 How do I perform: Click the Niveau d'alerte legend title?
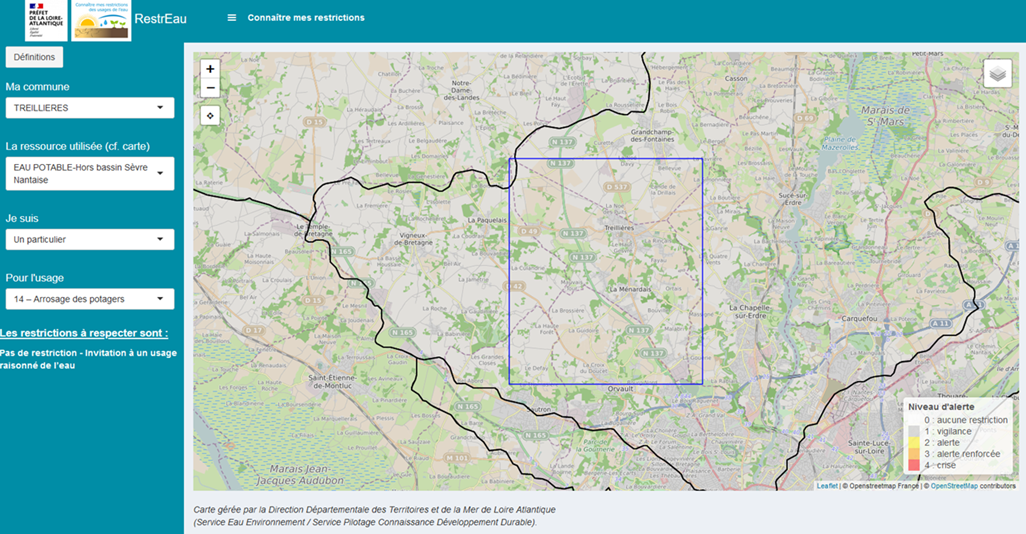pos(941,406)
